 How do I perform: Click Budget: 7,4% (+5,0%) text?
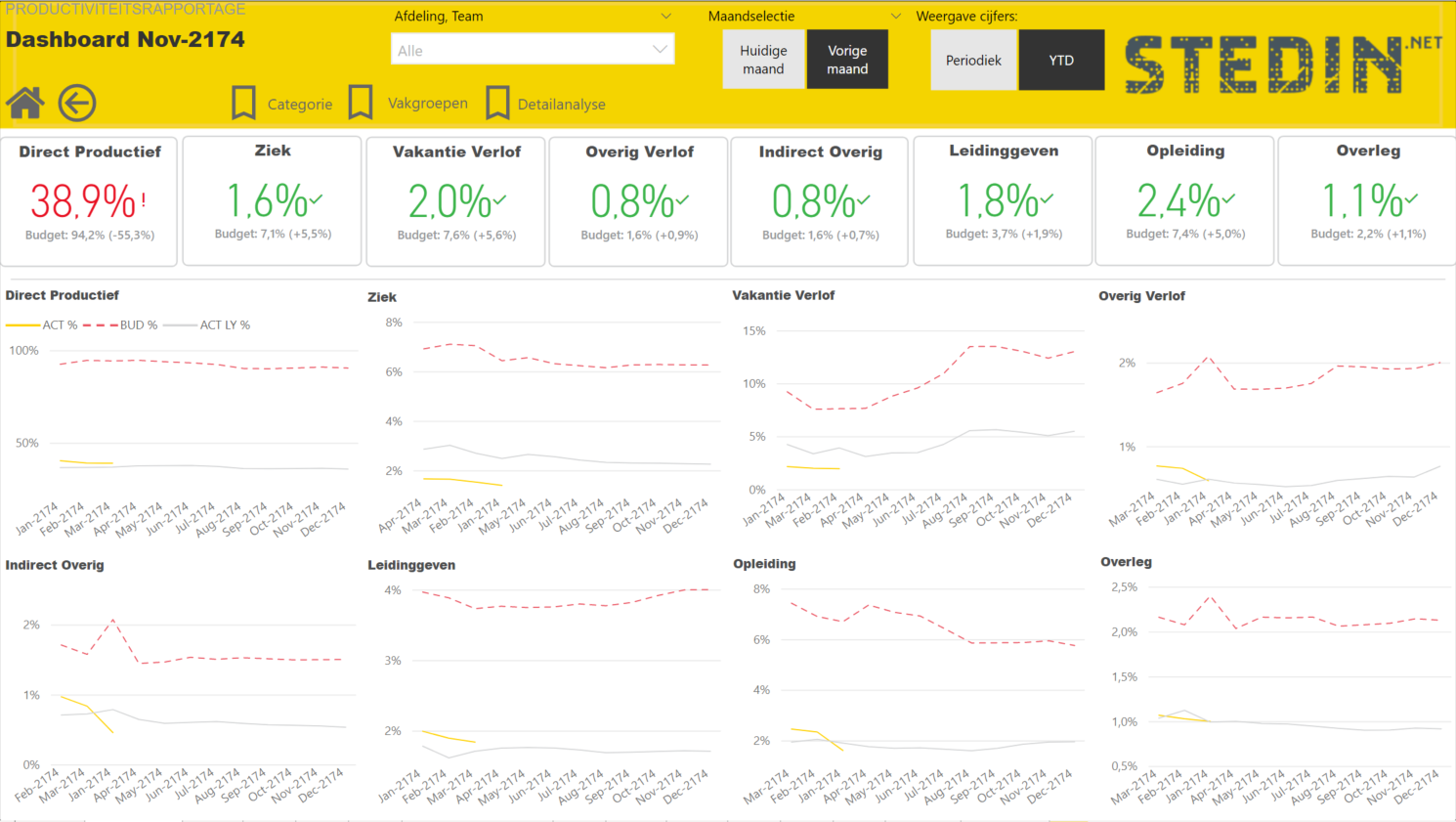pos(1185,235)
